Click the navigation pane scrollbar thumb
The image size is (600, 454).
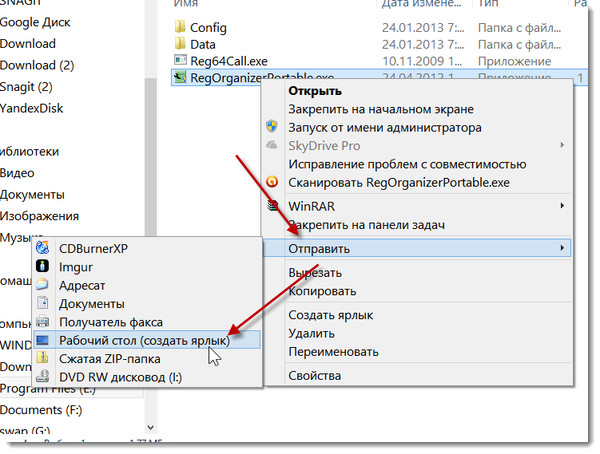(x=150, y=157)
